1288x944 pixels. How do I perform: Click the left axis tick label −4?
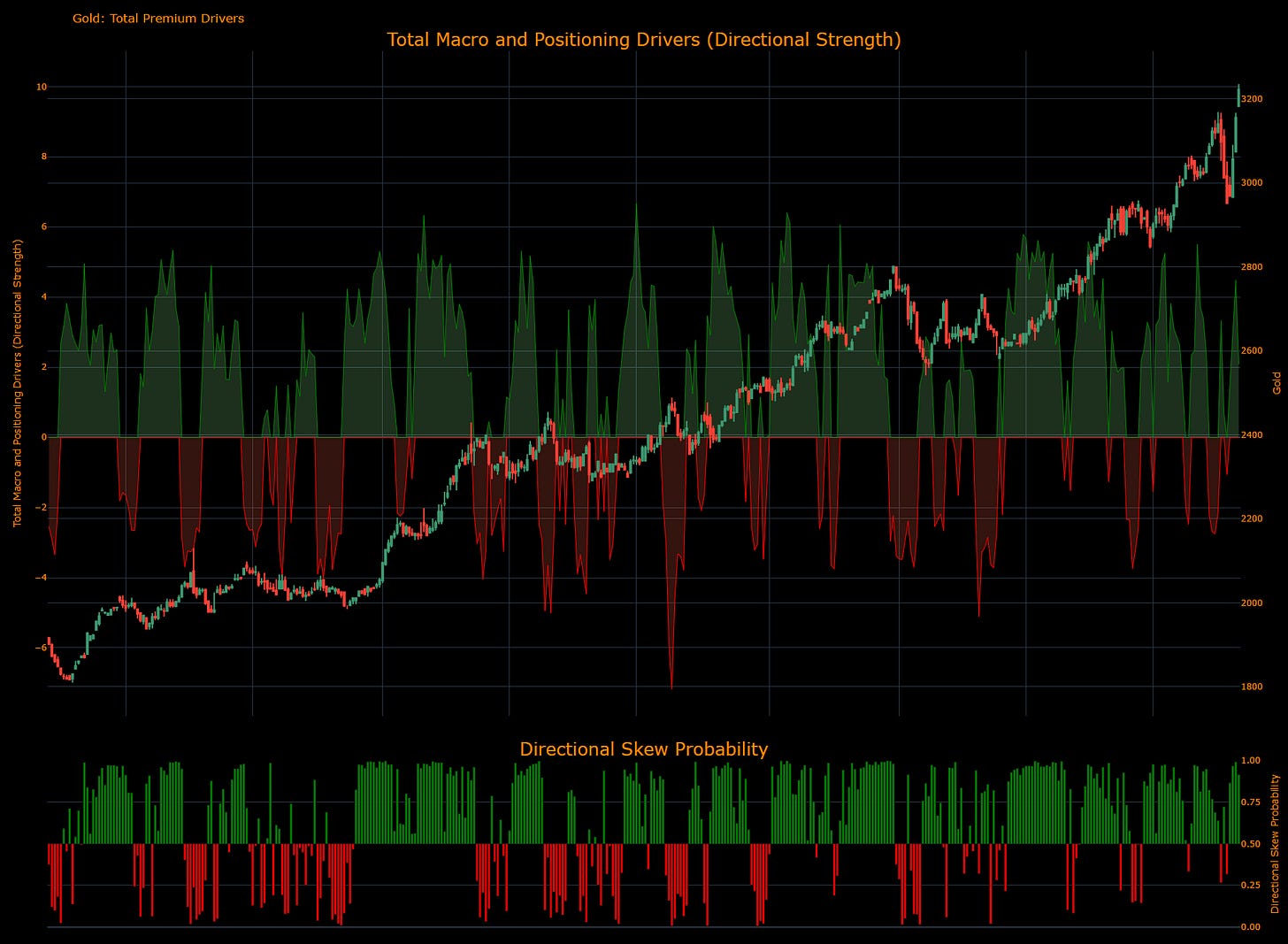coord(41,578)
